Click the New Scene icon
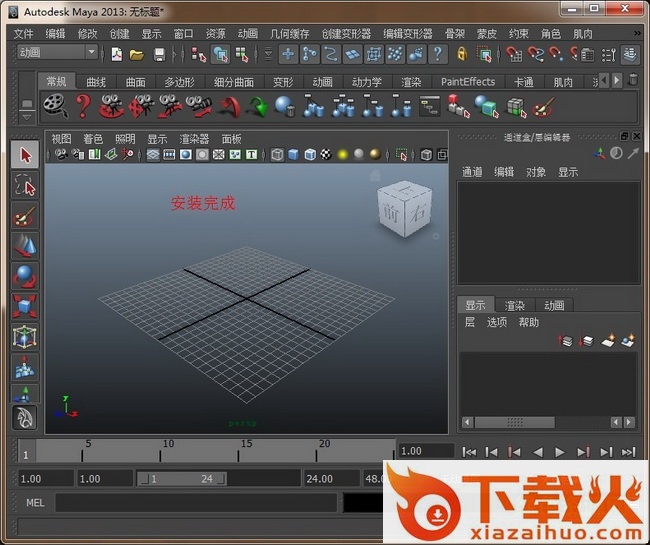This screenshot has width=650, height=545. click(x=116, y=54)
